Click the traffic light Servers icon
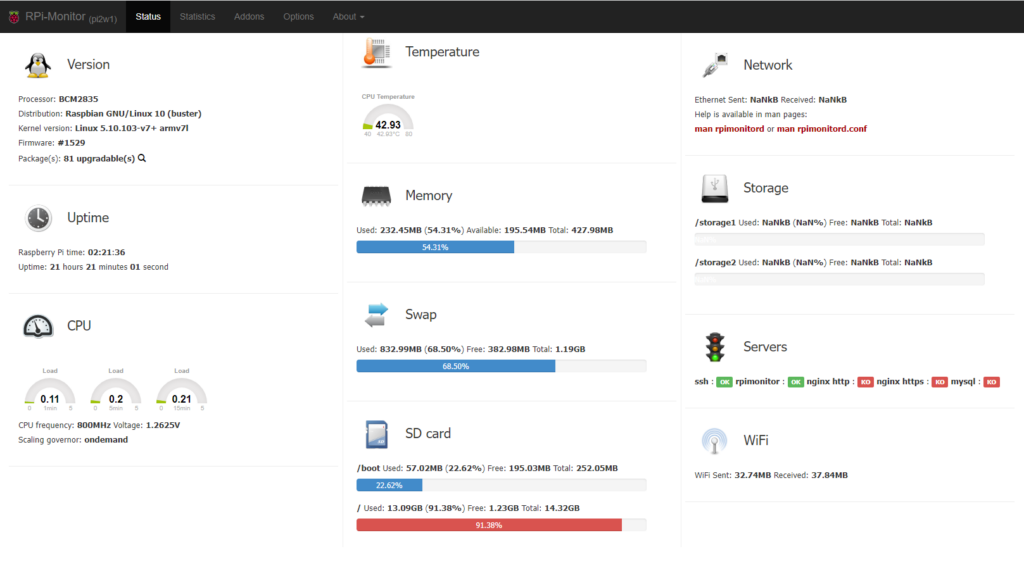Image resolution: width=1024 pixels, height=566 pixels. [714, 347]
